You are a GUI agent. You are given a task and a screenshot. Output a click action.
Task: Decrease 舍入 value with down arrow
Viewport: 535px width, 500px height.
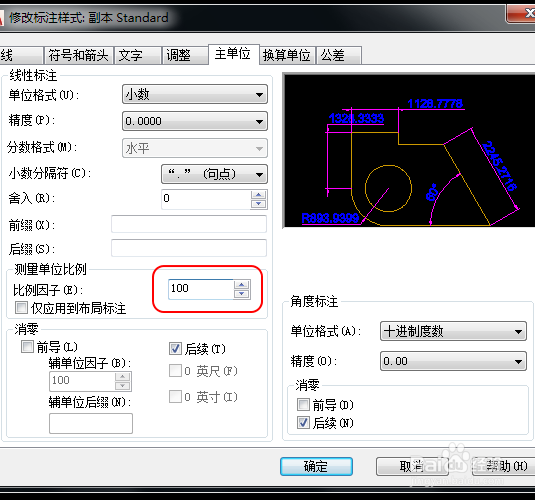pos(258,204)
